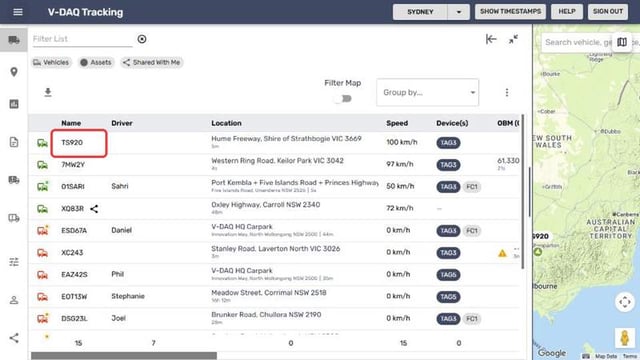Image resolution: width=640 pixels, height=360 pixels.
Task: Click the Terms link on the map
Action: coord(631,356)
